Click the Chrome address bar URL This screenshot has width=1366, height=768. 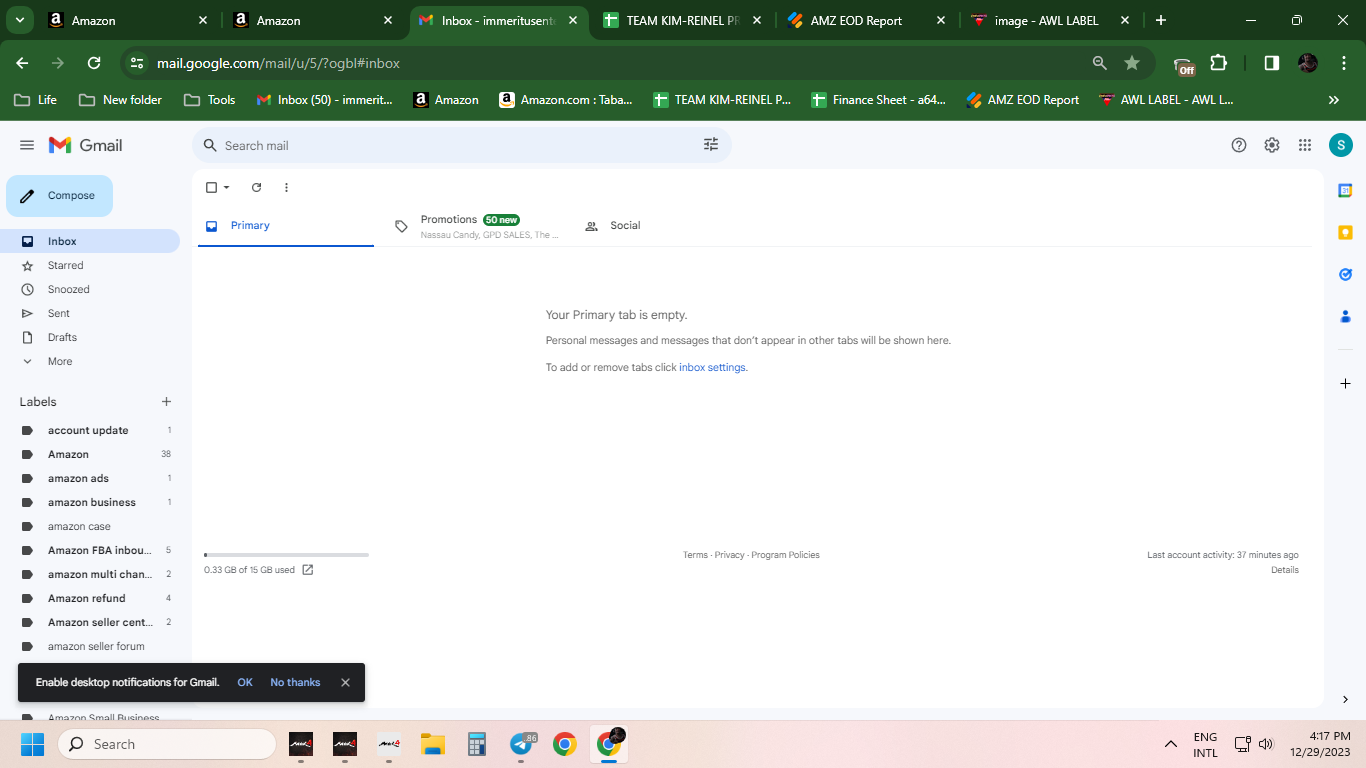pyautogui.click(x=278, y=63)
